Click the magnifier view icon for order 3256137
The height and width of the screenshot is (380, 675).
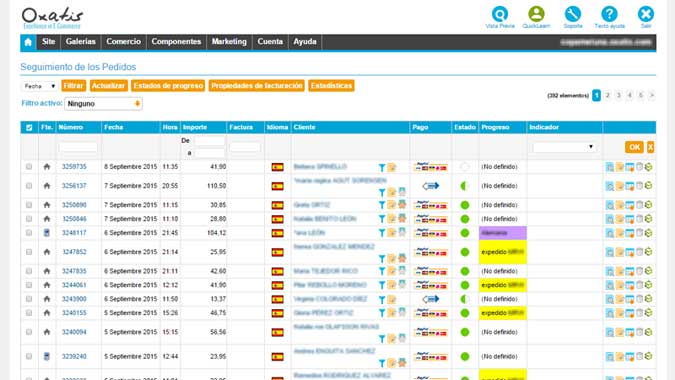pyautogui.click(x=610, y=186)
